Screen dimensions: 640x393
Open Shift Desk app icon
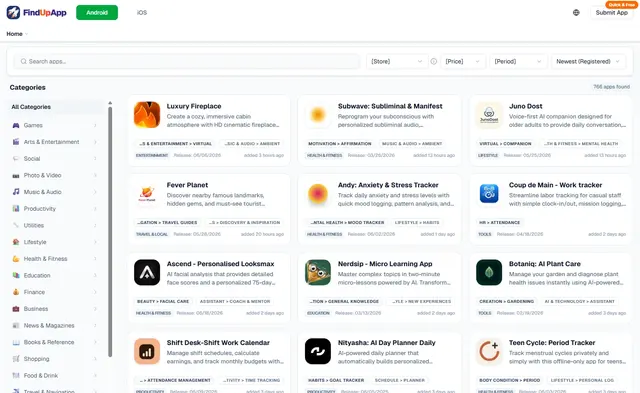(147, 351)
